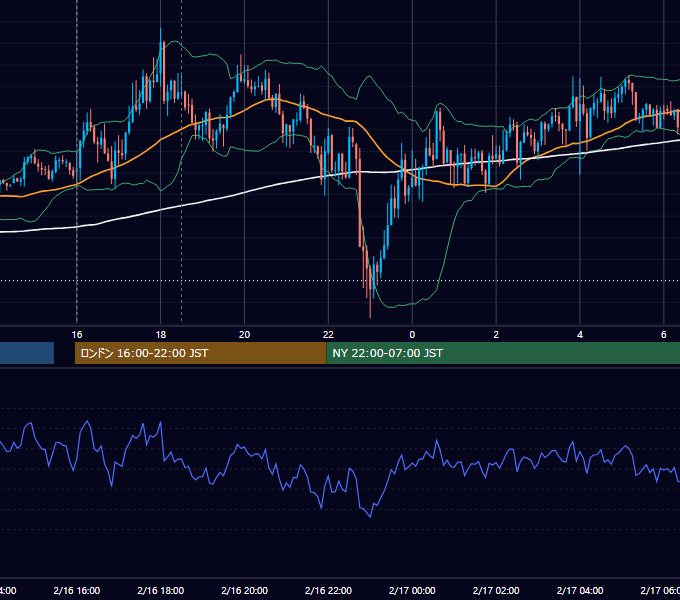Click the 2 hour label on chart axis
This screenshot has width=680, height=600.
coord(496,335)
